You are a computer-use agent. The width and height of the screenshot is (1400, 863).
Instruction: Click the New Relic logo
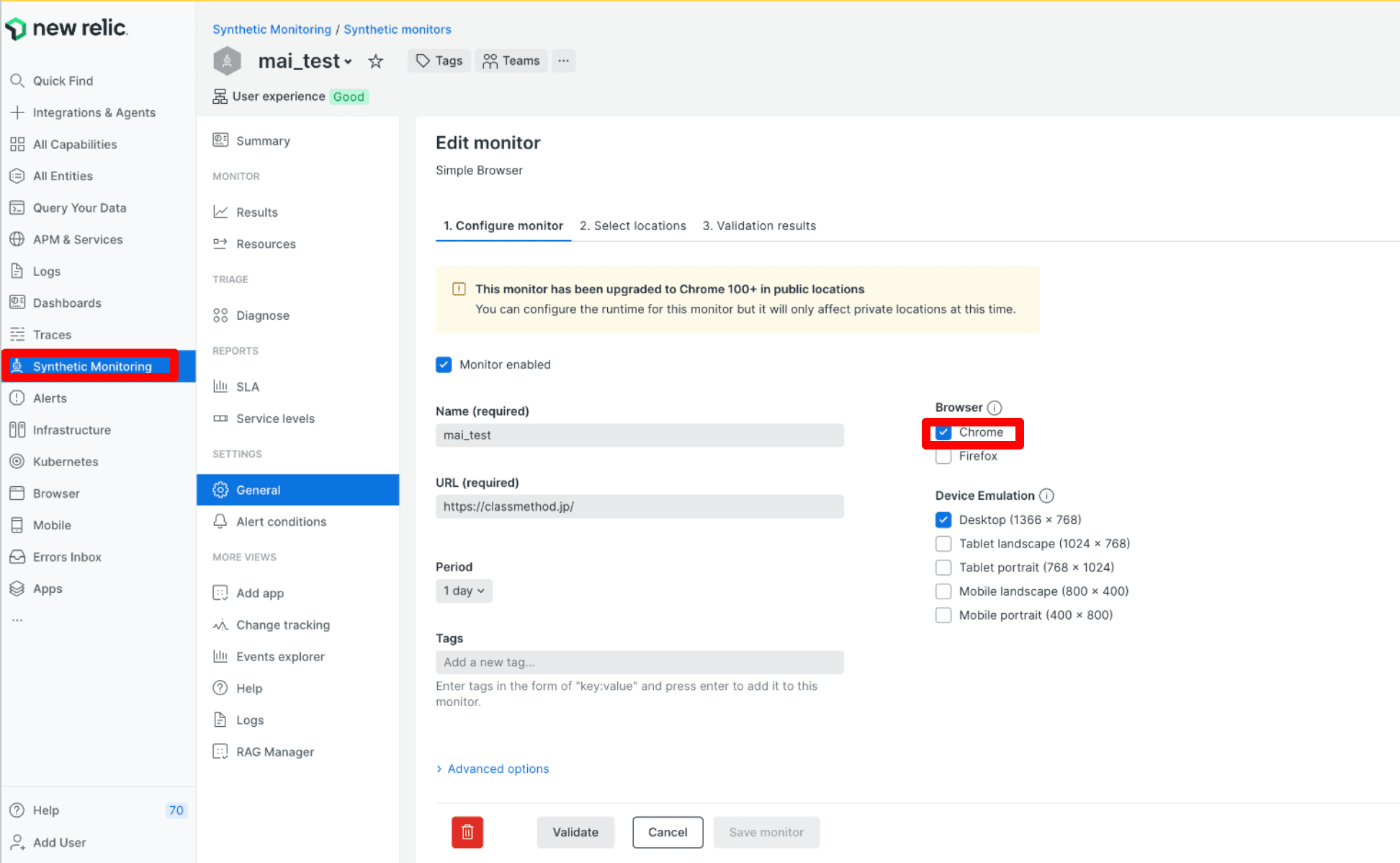(66, 28)
